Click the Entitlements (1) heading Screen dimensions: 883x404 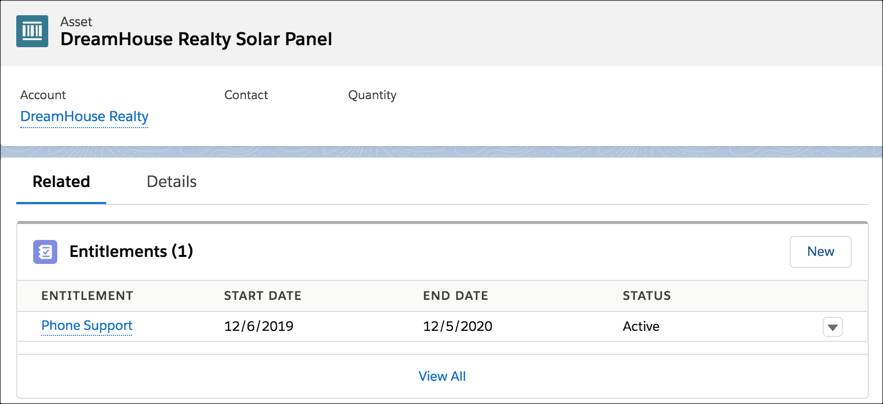tap(130, 252)
